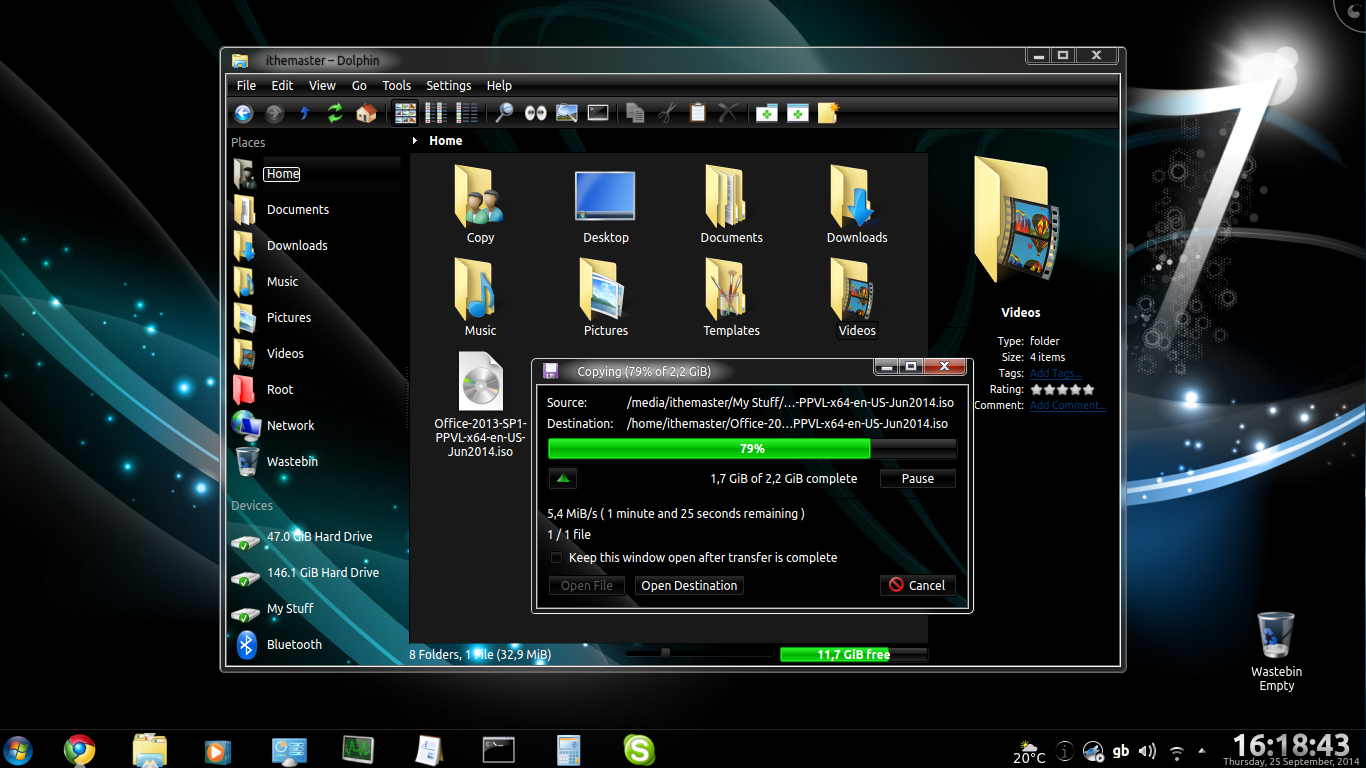Open the View menu

pos(322,85)
